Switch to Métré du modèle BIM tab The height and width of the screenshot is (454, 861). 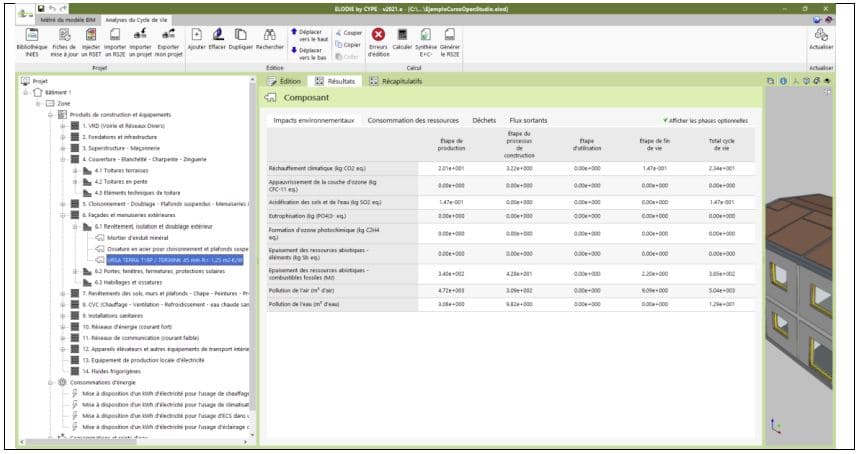(68, 20)
